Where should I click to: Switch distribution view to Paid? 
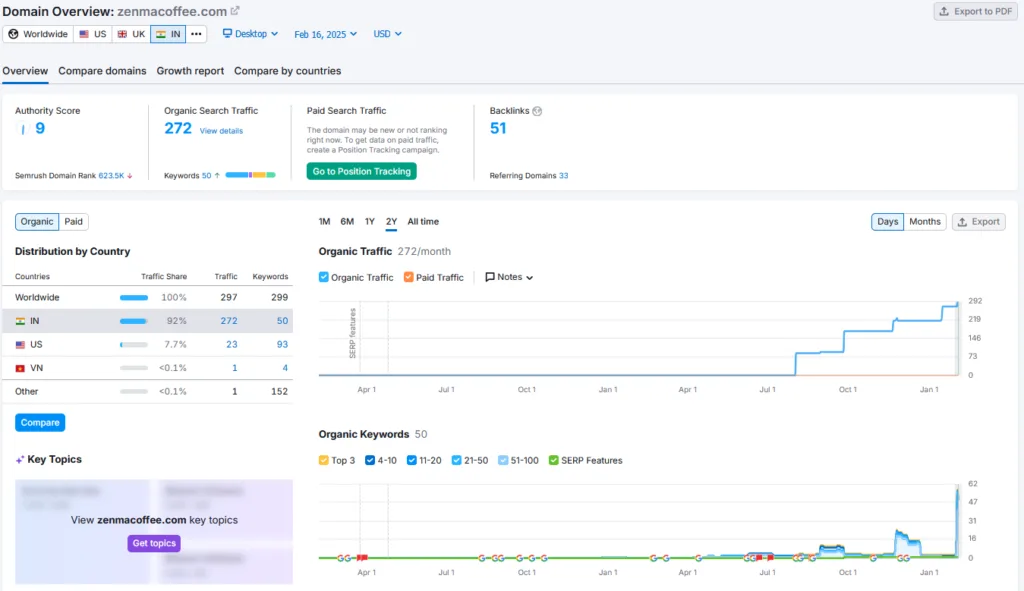pyautogui.click(x=73, y=222)
